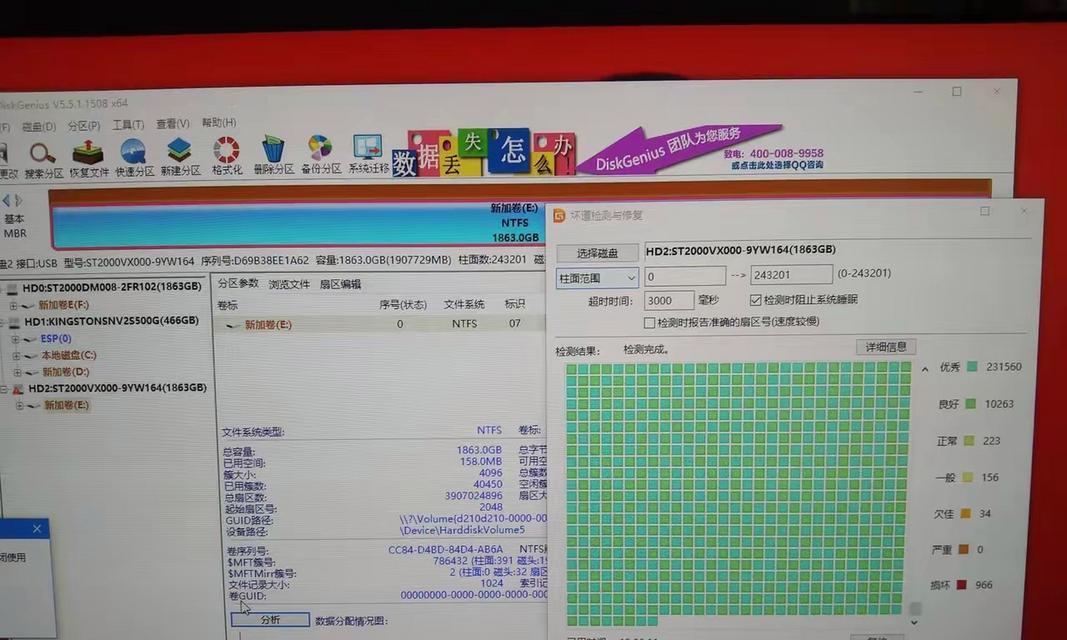Open the 分区(P) menu
The height and width of the screenshot is (640, 1067).
[x=84, y=126]
